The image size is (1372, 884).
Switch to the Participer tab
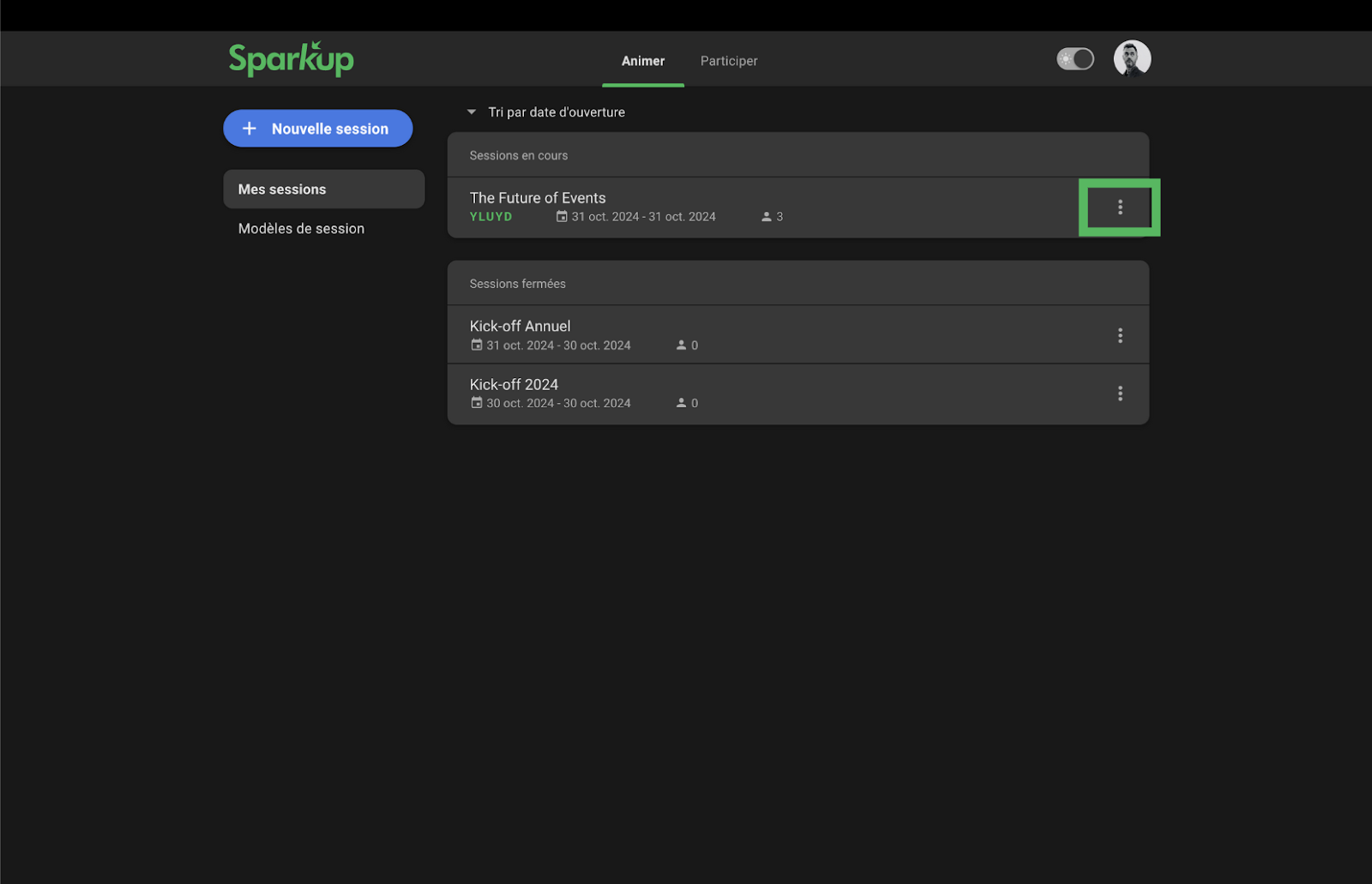click(728, 61)
